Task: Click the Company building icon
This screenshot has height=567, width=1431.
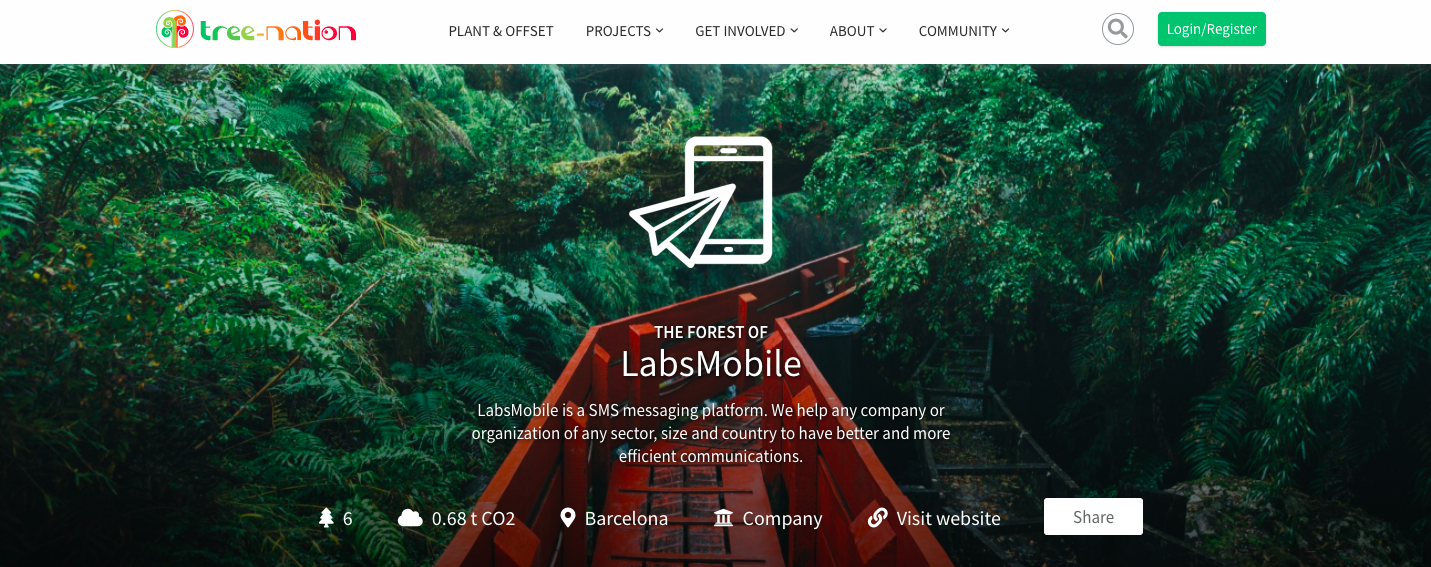Action: click(723, 518)
